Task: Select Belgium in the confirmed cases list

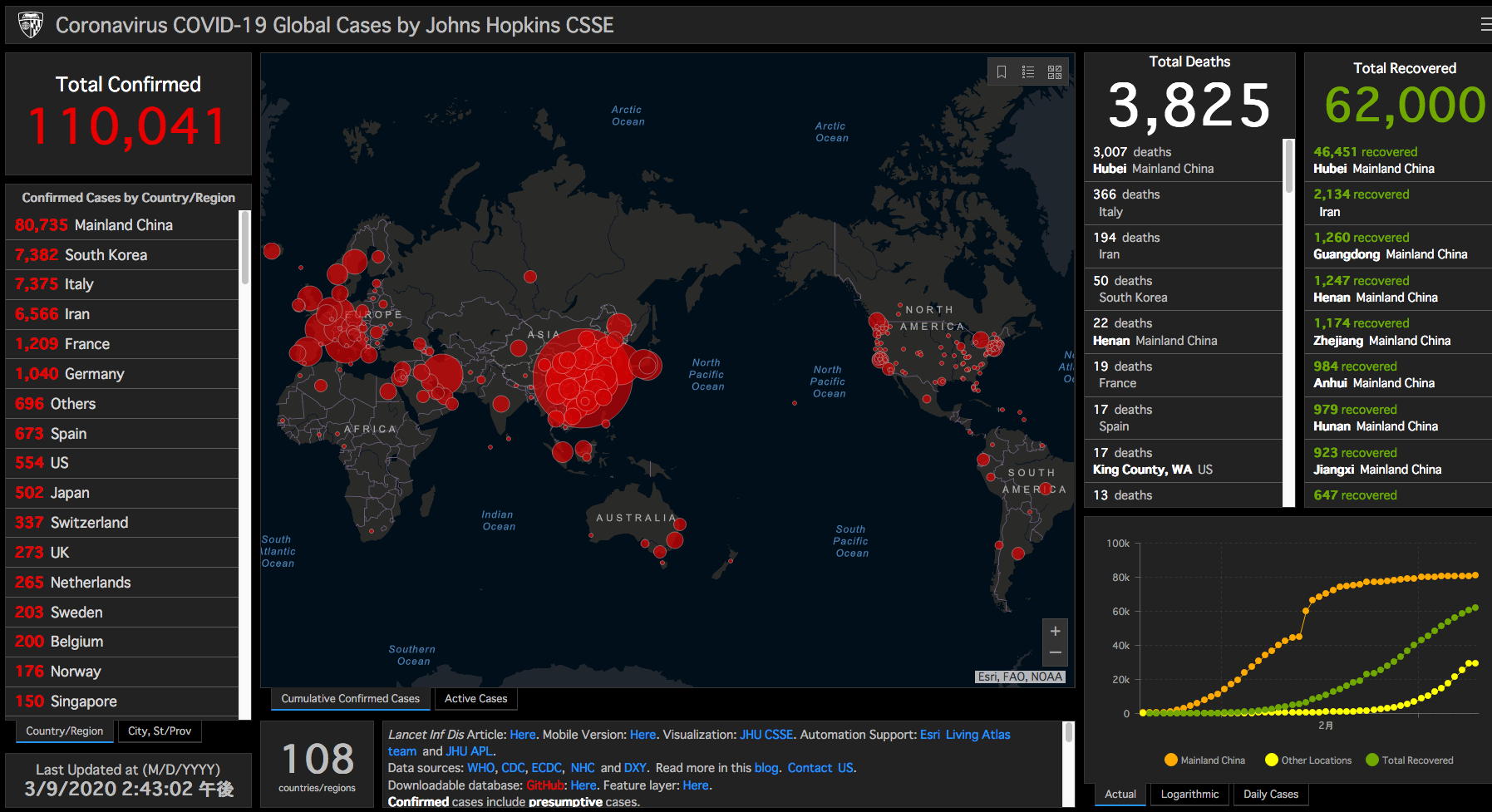Action: [122, 642]
